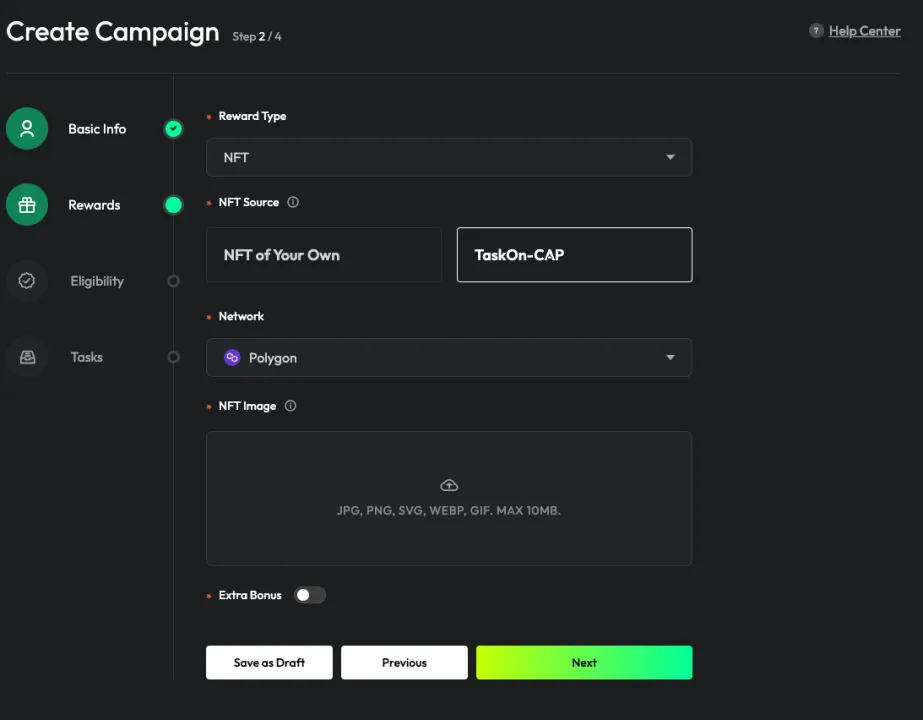Image resolution: width=923 pixels, height=720 pixels.
Task: Click the Create Campaign heading
Action: [x=112, y=32]
